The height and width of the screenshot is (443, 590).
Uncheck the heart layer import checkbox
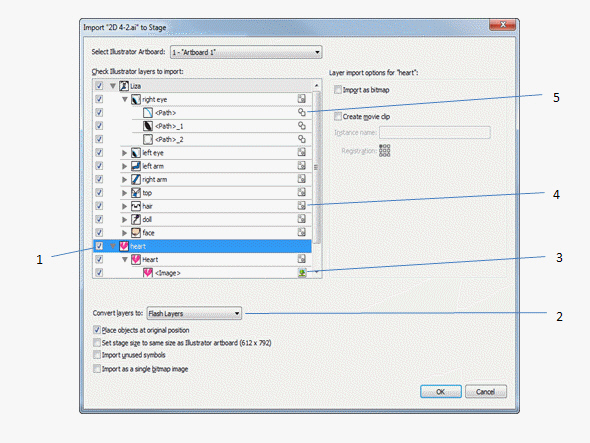pos(99,246)
